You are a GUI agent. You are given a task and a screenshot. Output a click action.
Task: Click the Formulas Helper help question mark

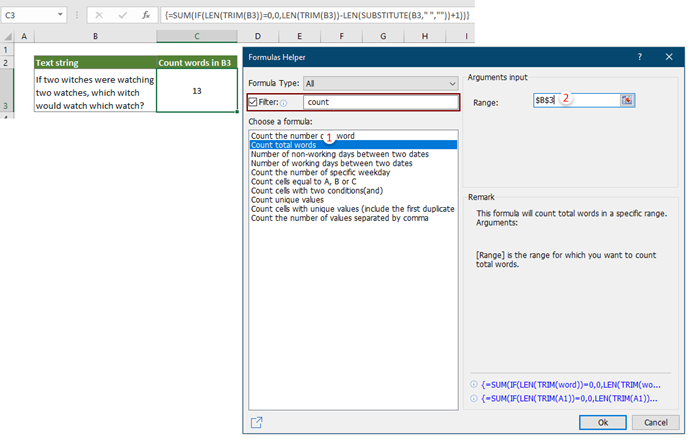[640, 57]
